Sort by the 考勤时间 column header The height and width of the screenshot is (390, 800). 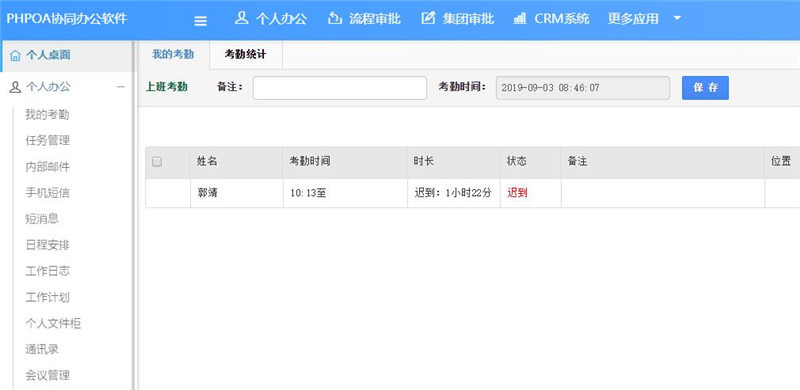click(310, 162)
